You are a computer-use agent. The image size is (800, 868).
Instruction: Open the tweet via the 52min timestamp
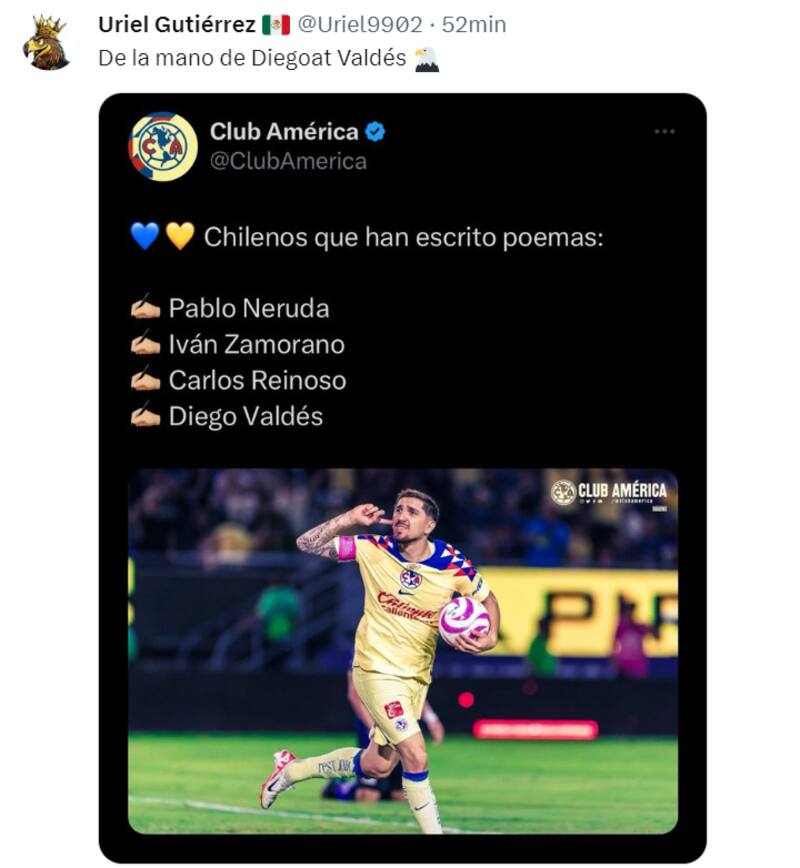pos(474,25)
